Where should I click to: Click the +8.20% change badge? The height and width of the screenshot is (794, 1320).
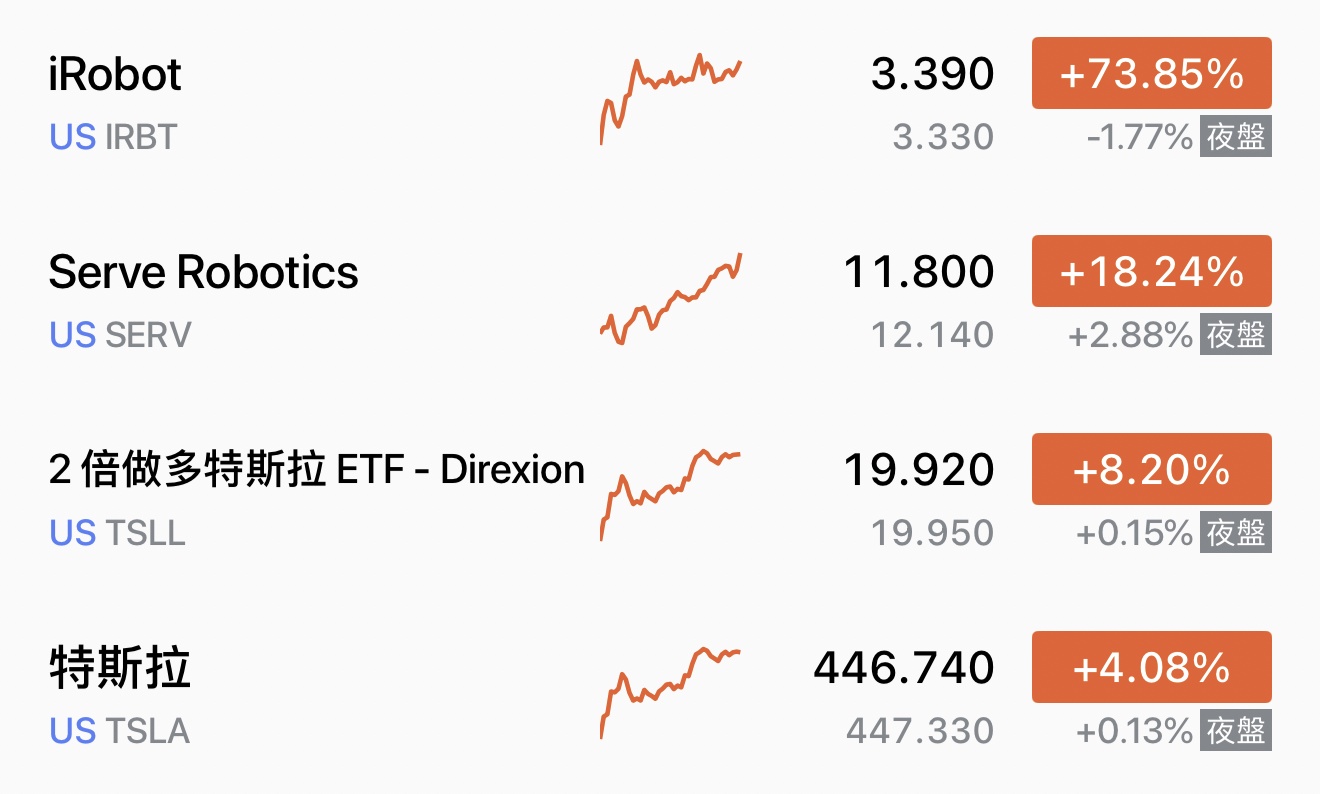[x=1151, y=470]
